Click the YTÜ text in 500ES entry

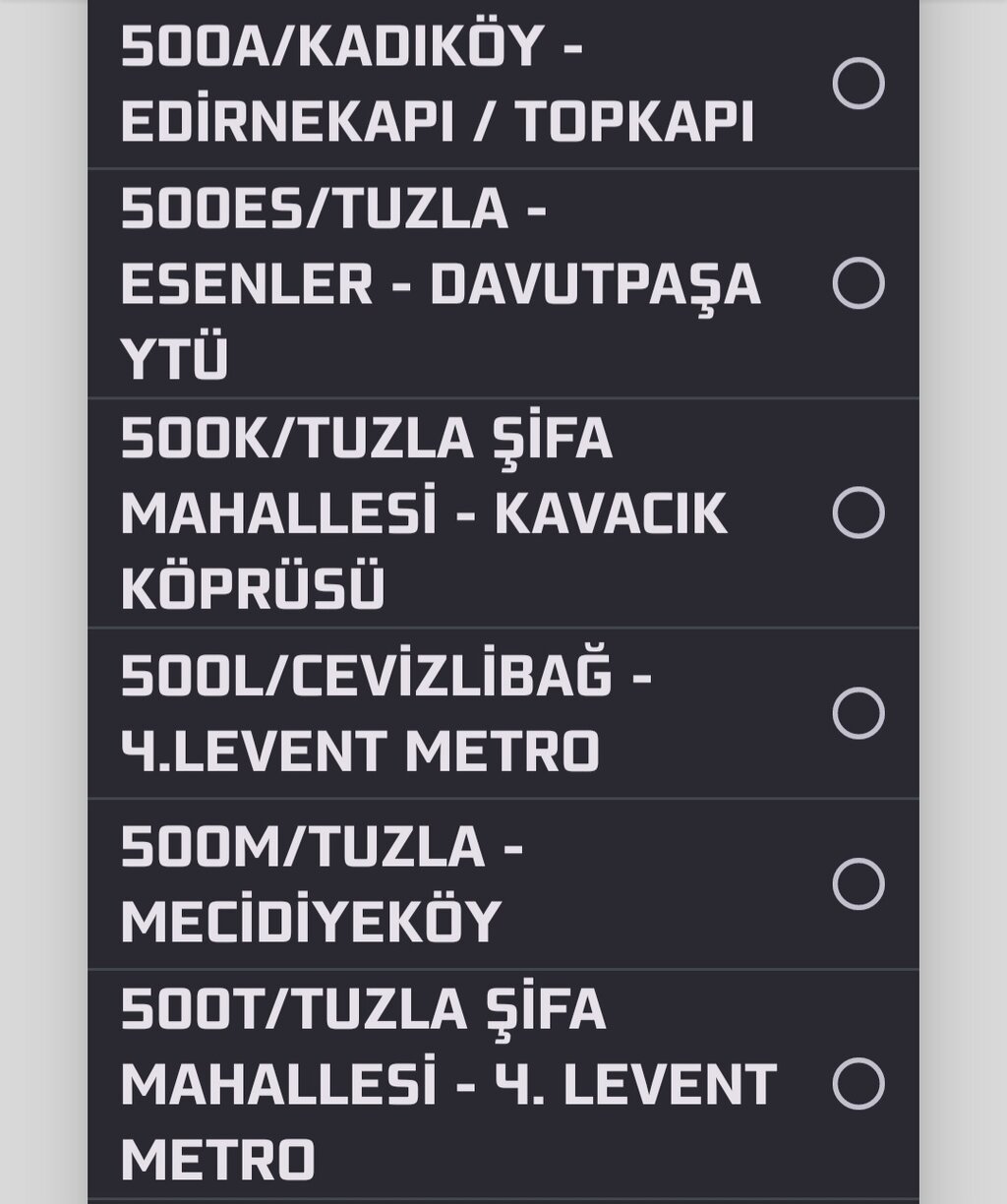tap(174, 358)
